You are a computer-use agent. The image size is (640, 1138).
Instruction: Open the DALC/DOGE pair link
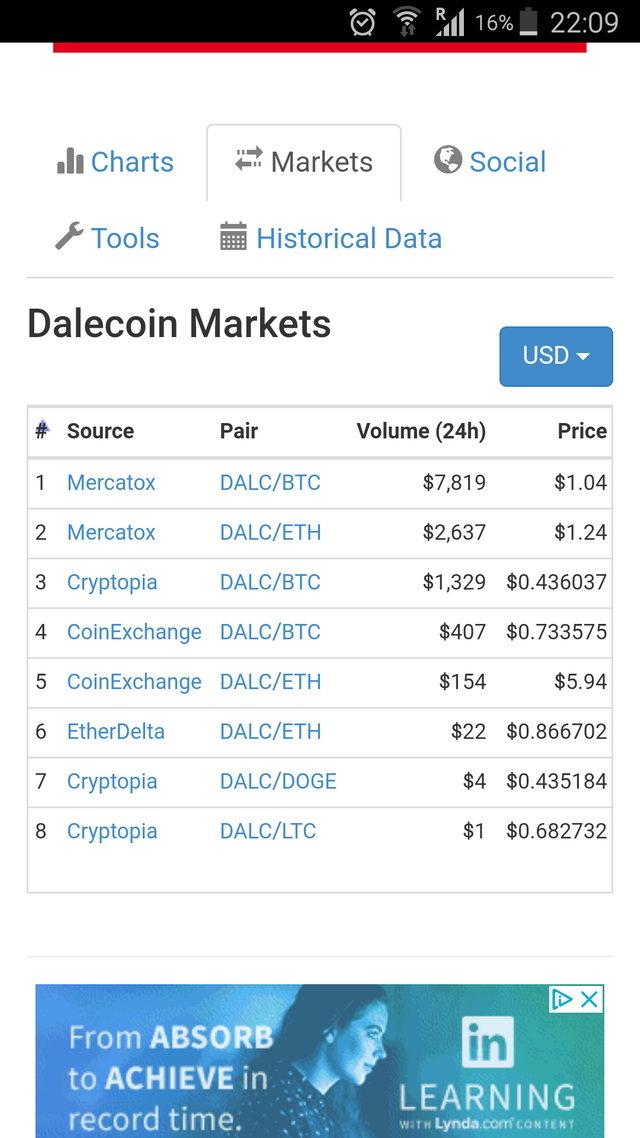(x=278, y=781)
